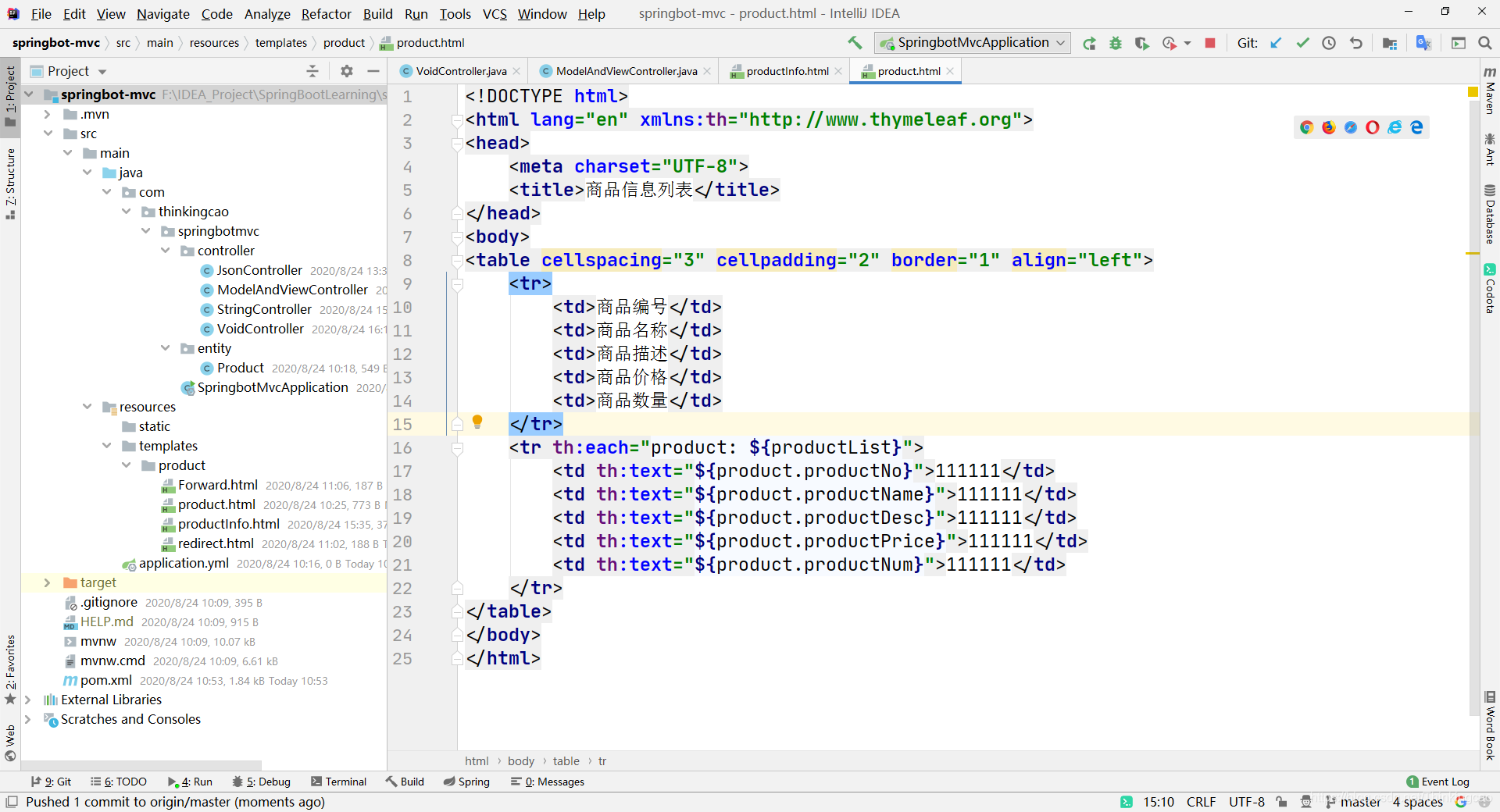Close the product.html editor tab
This screenshot has height=812, width=1500.
coord(951,71)
